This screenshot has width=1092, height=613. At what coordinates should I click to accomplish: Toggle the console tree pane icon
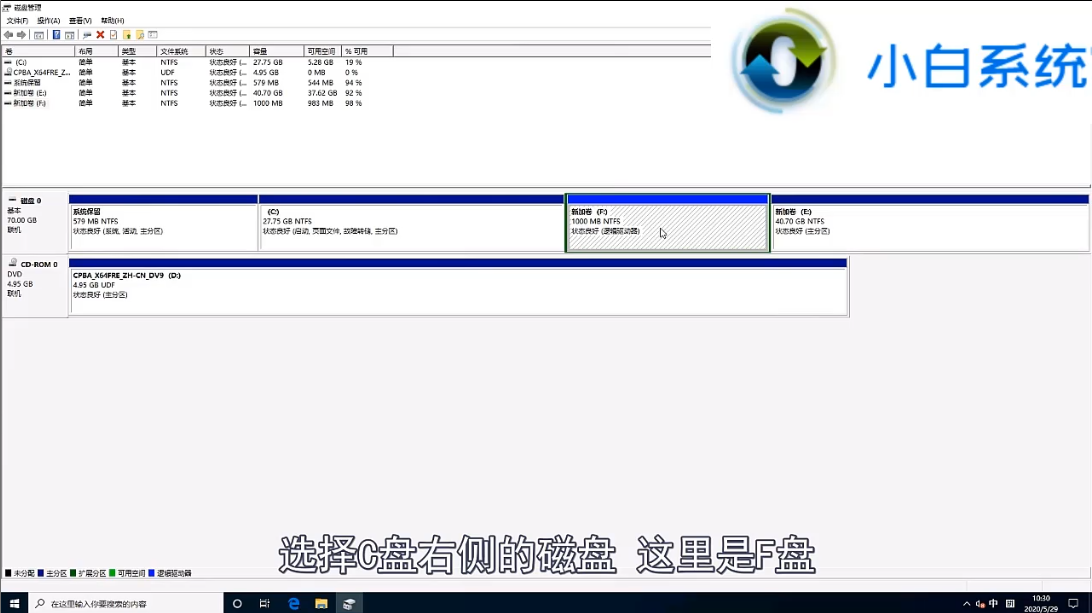point(39,35)
